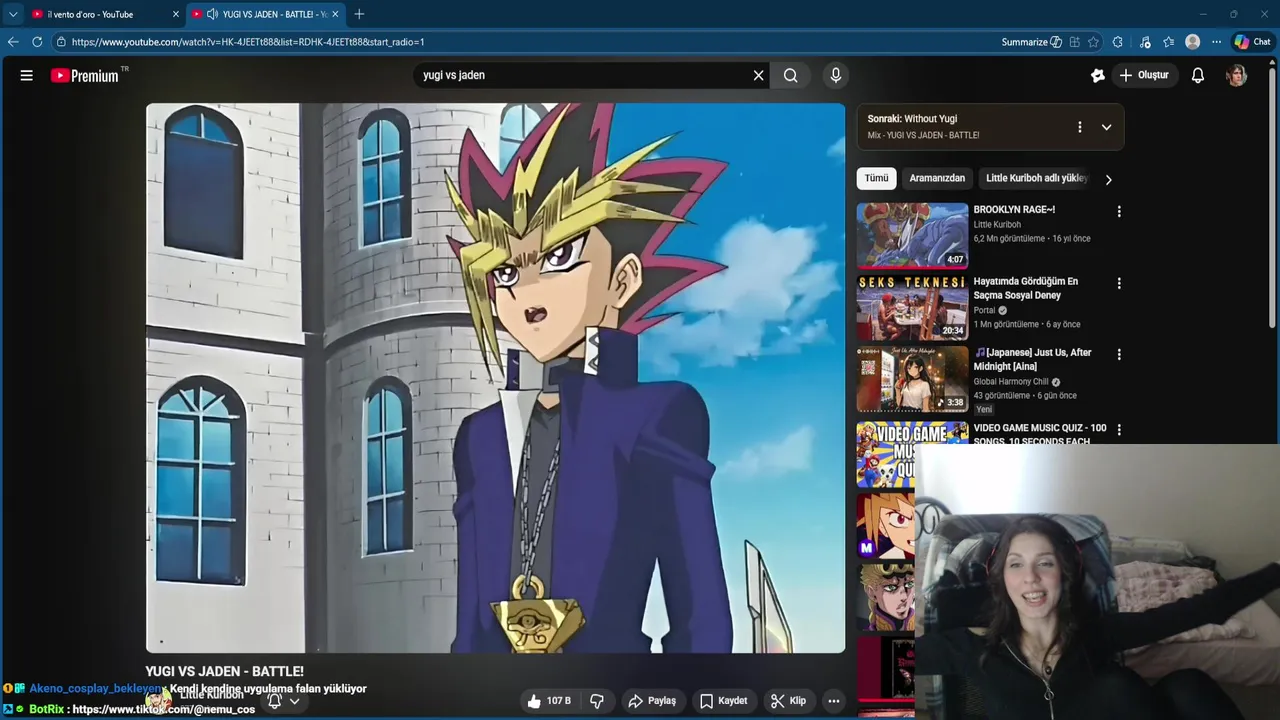Screen dimensions: 1280x720
Task: Open the YouTube account avatar menu
Action: 1237,75
